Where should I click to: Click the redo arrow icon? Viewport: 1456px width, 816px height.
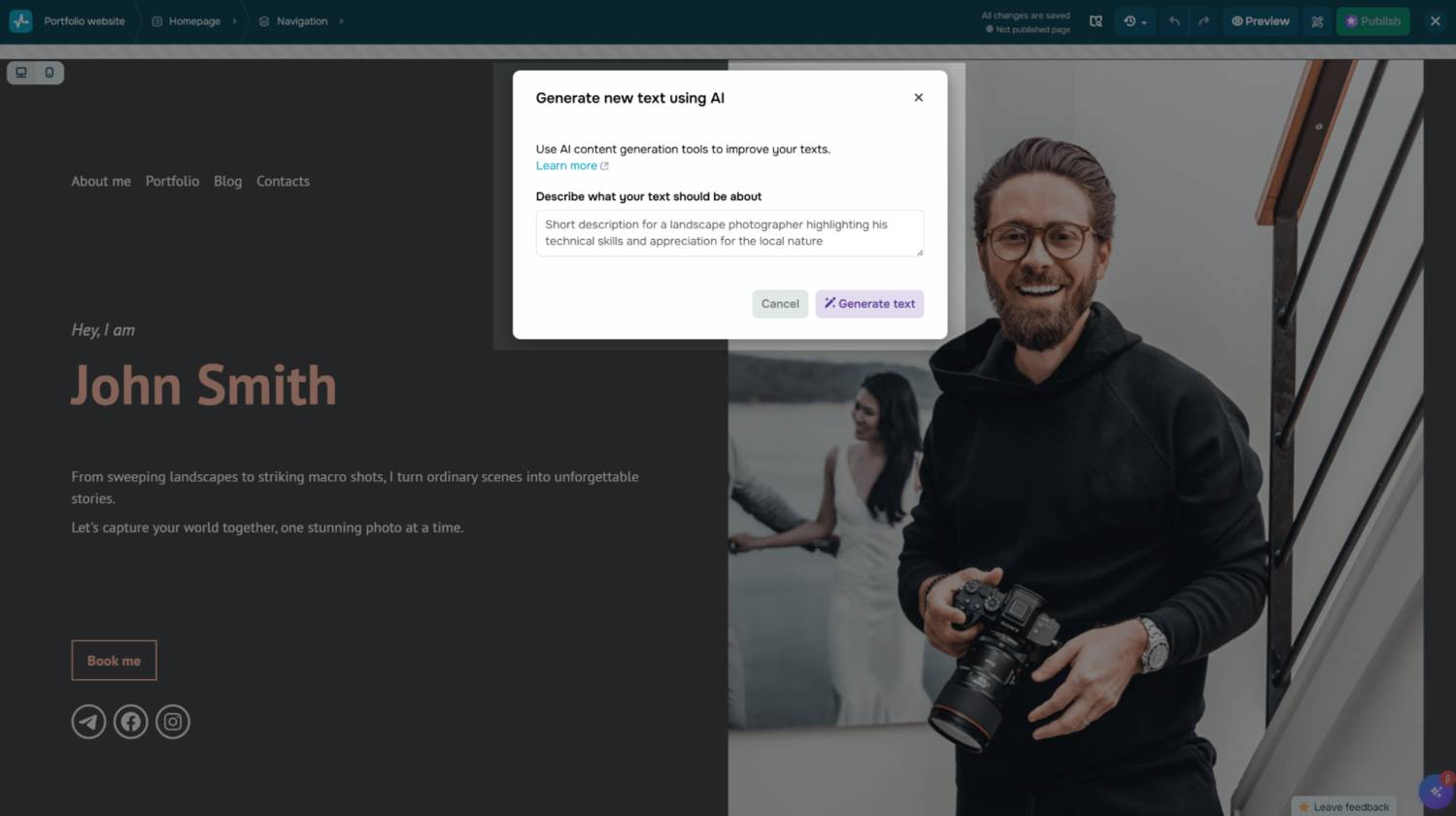[1204, 20]
